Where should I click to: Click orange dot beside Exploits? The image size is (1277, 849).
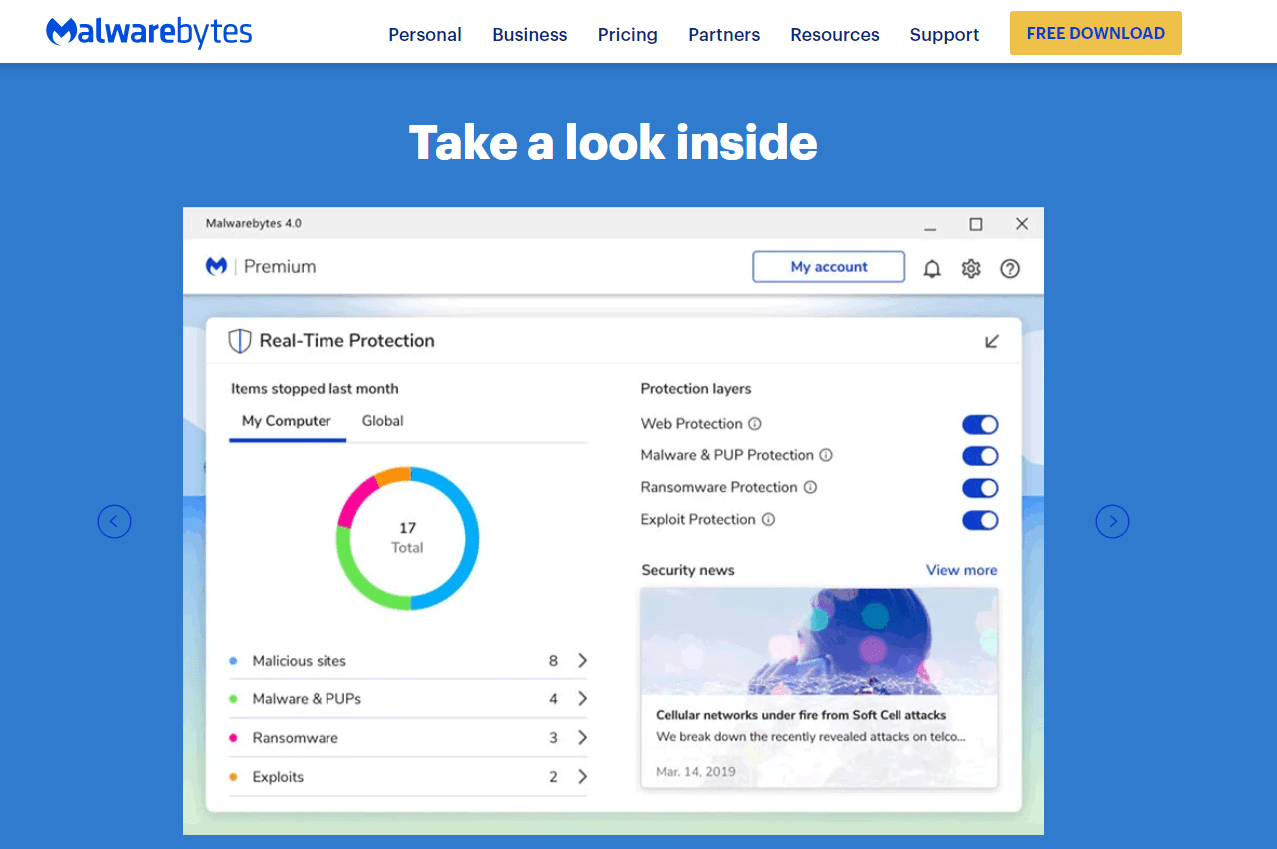tap(233, 777)
